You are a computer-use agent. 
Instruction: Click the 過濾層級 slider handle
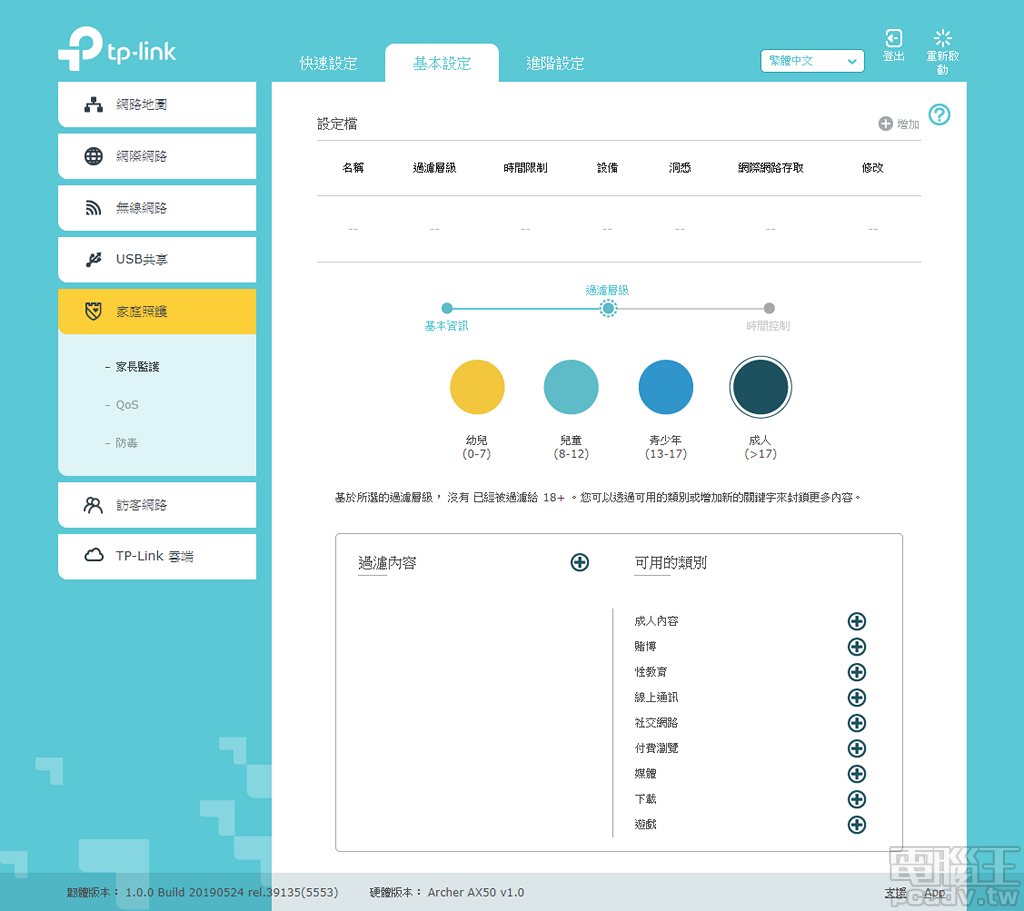608,308
